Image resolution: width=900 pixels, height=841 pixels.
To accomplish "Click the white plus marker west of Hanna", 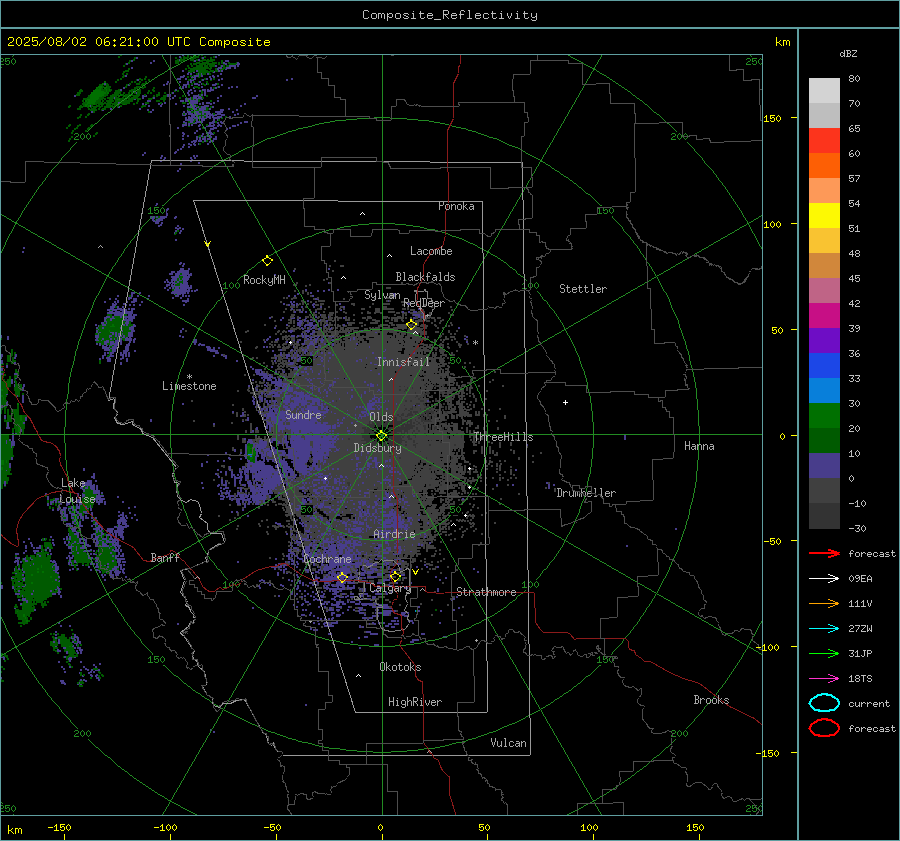I will 565,402.
